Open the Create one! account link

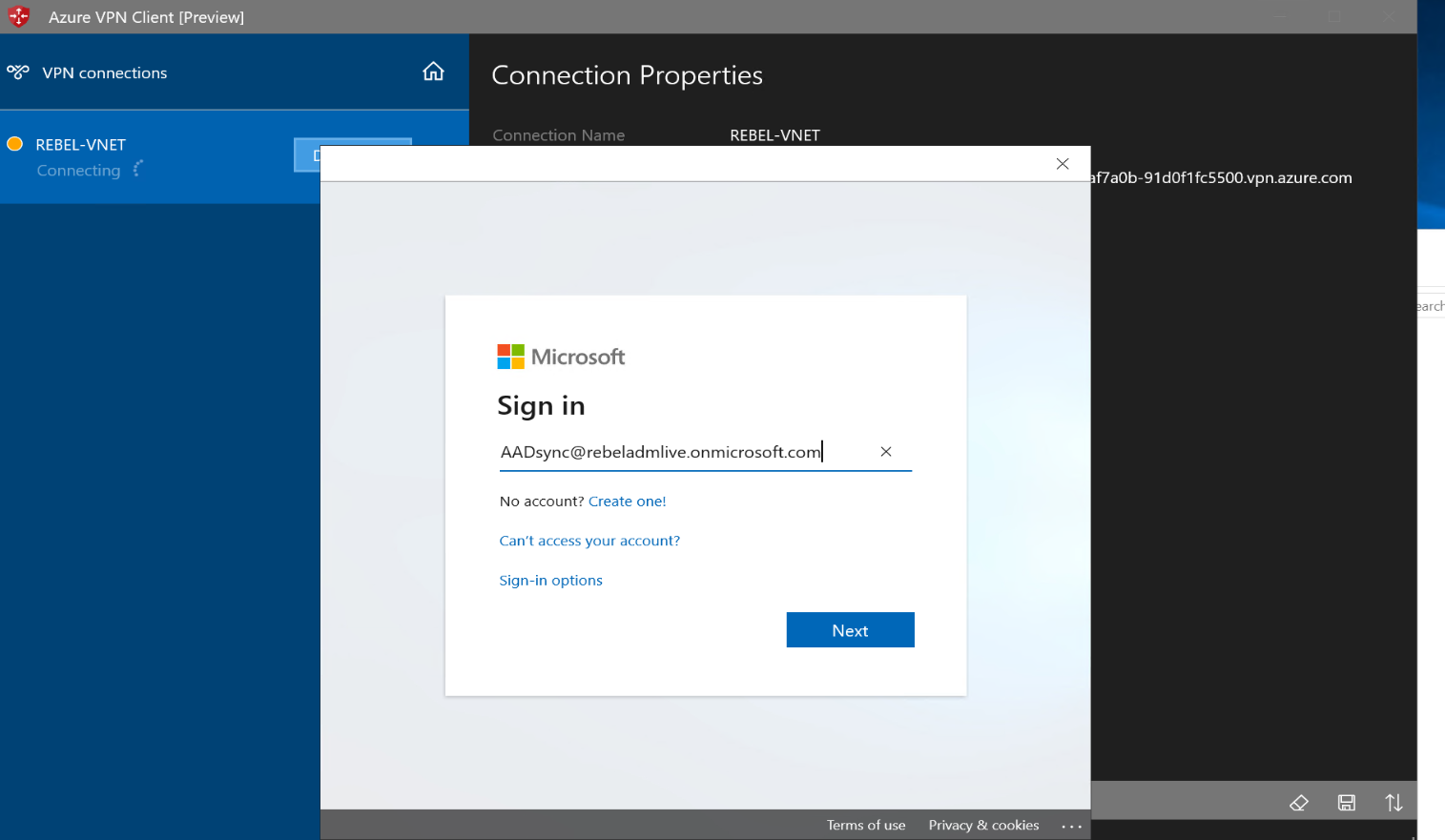tap(627, 501)
